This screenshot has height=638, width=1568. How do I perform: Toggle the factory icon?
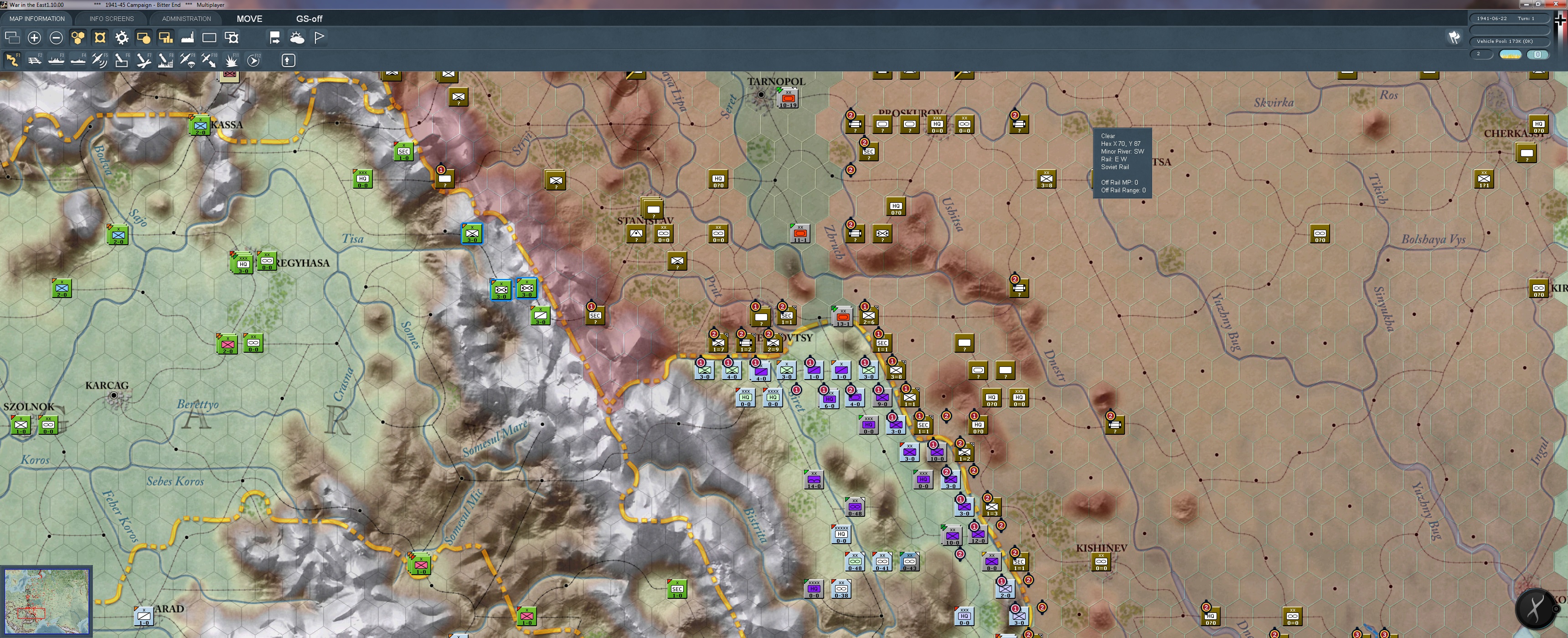point(187,38)
